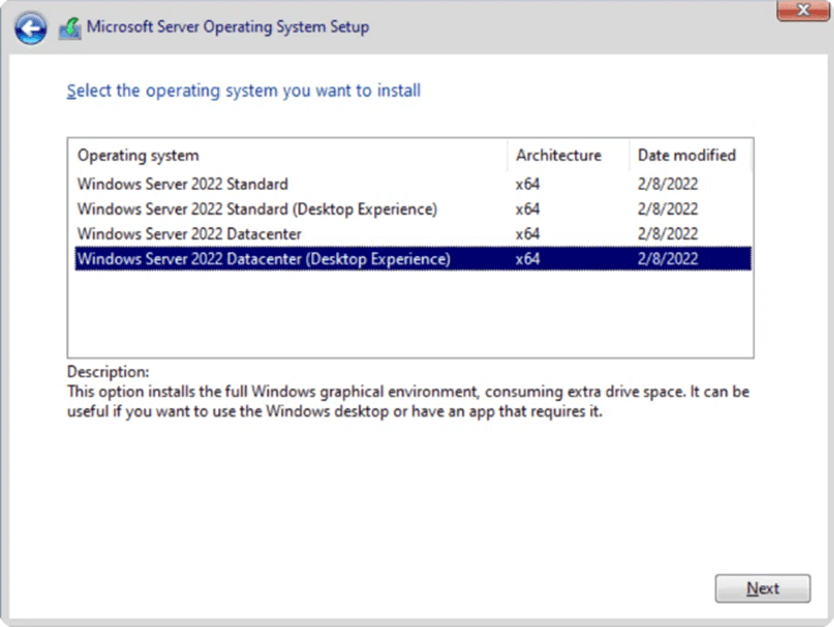Click x64 cell in the first Standard row

528,184
